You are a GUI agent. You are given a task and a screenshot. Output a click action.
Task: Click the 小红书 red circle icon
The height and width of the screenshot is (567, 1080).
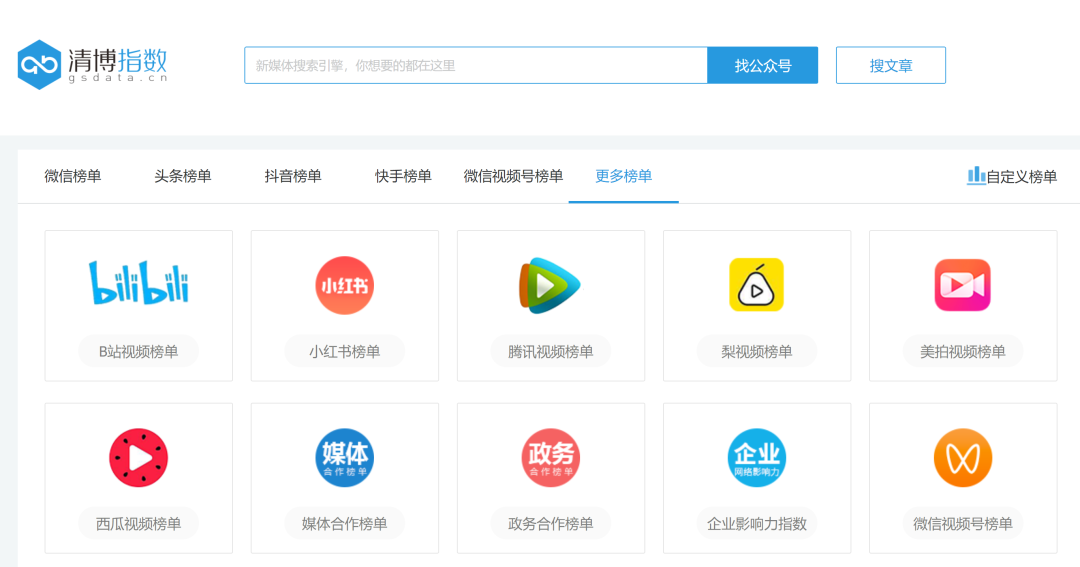[344, 285]
